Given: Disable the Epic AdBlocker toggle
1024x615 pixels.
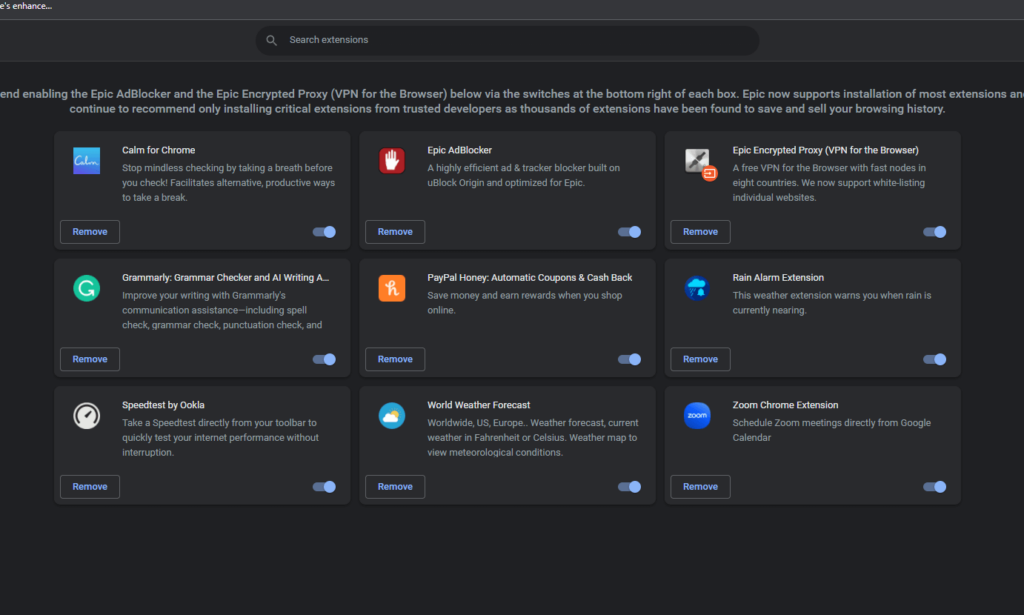Looking at the screenshot, I should (x=629, y=231).
